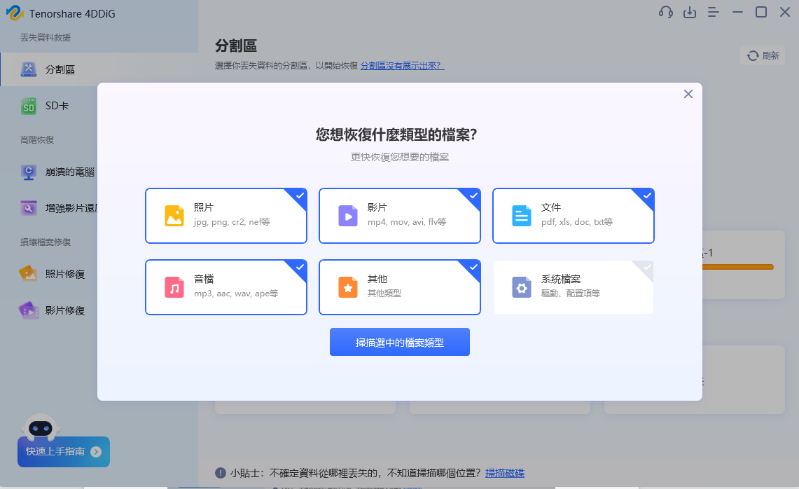799x489 pixels.
Task: Open the 掃描磁碟 link in tips
Action: [x=504, y=473]
